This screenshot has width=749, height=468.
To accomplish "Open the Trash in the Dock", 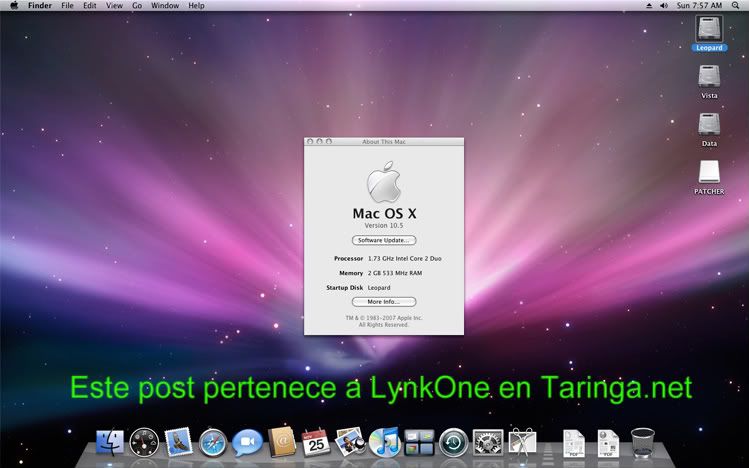I will pyautogui.click(x=642, y=443).
